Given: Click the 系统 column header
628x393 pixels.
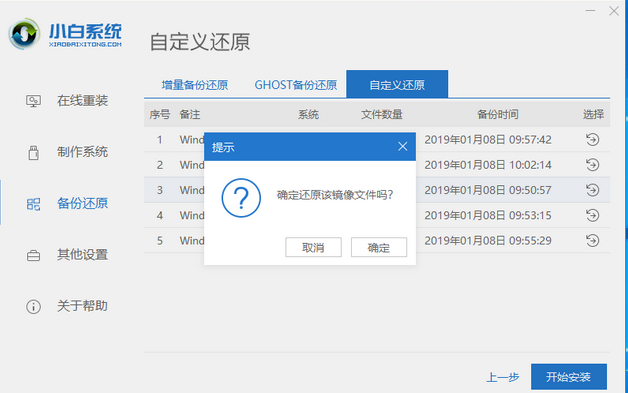Looking at the screenshot, I should (308, 115).
